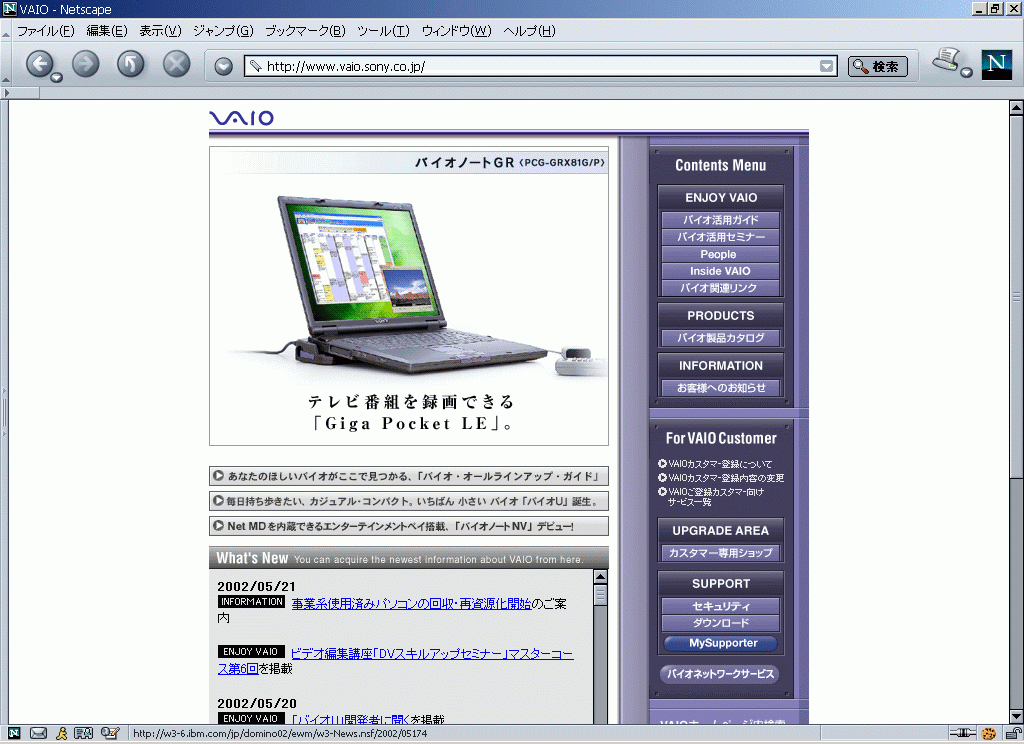1024x744 pixels.
Task: Expand the collapsed personal toolbar triangle
Action: [7, 93]
